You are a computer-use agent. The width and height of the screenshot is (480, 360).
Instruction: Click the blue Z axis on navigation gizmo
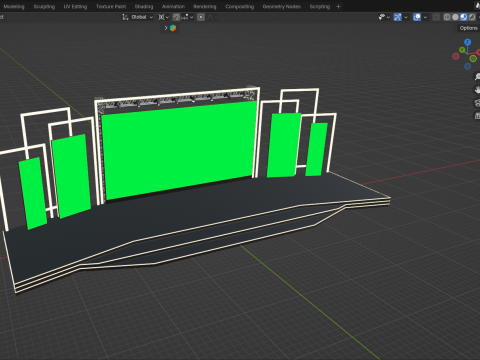click(467, 42)
